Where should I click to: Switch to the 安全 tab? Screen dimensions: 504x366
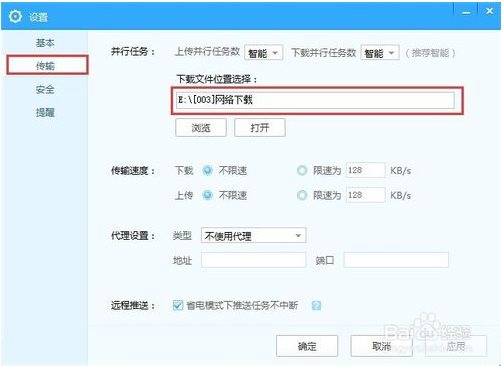[x=45, y=89]
